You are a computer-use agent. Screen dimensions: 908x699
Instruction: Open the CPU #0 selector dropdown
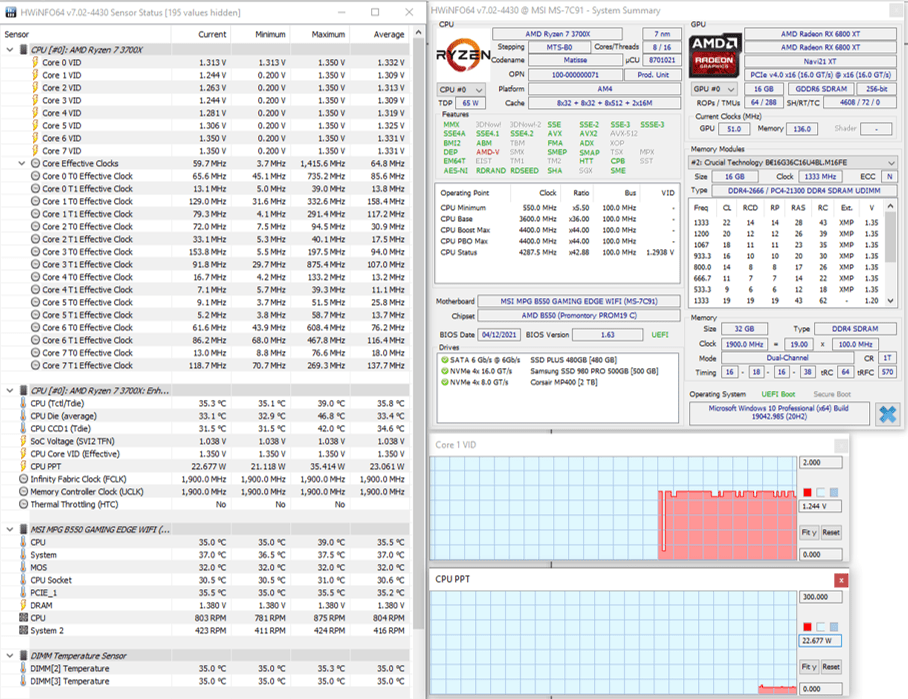tap(461, 90)
